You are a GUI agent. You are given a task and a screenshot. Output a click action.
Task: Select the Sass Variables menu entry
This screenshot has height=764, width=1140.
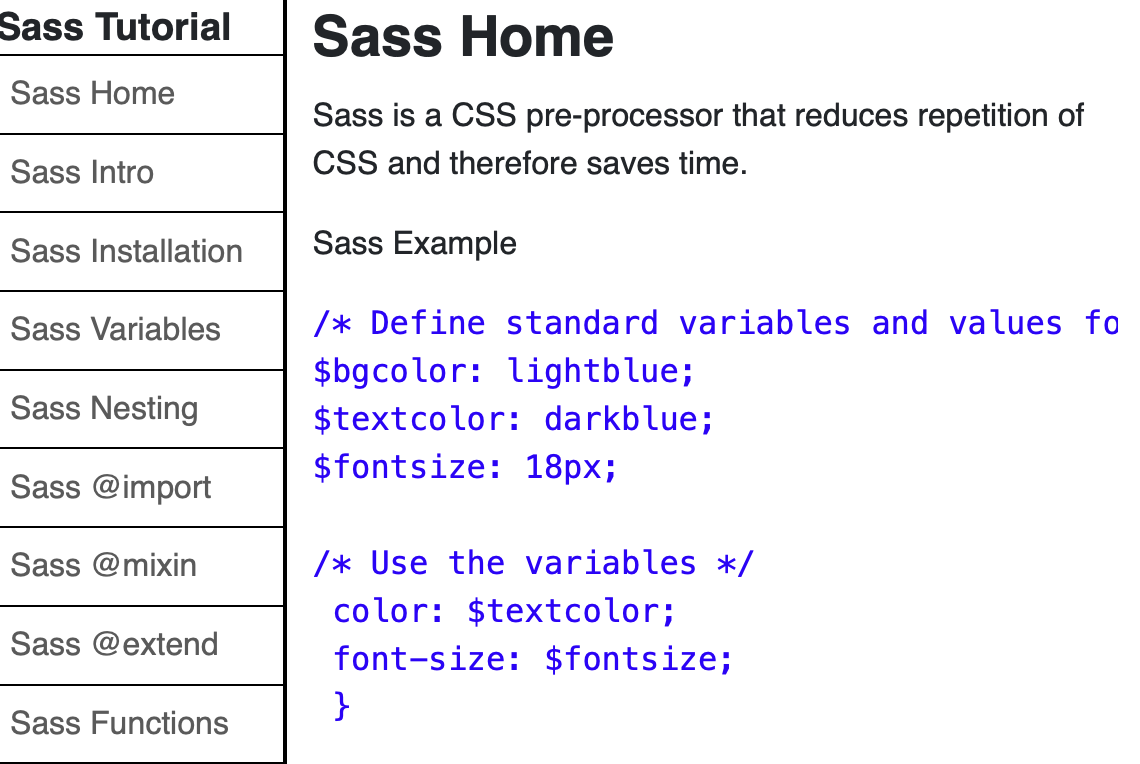116,330
